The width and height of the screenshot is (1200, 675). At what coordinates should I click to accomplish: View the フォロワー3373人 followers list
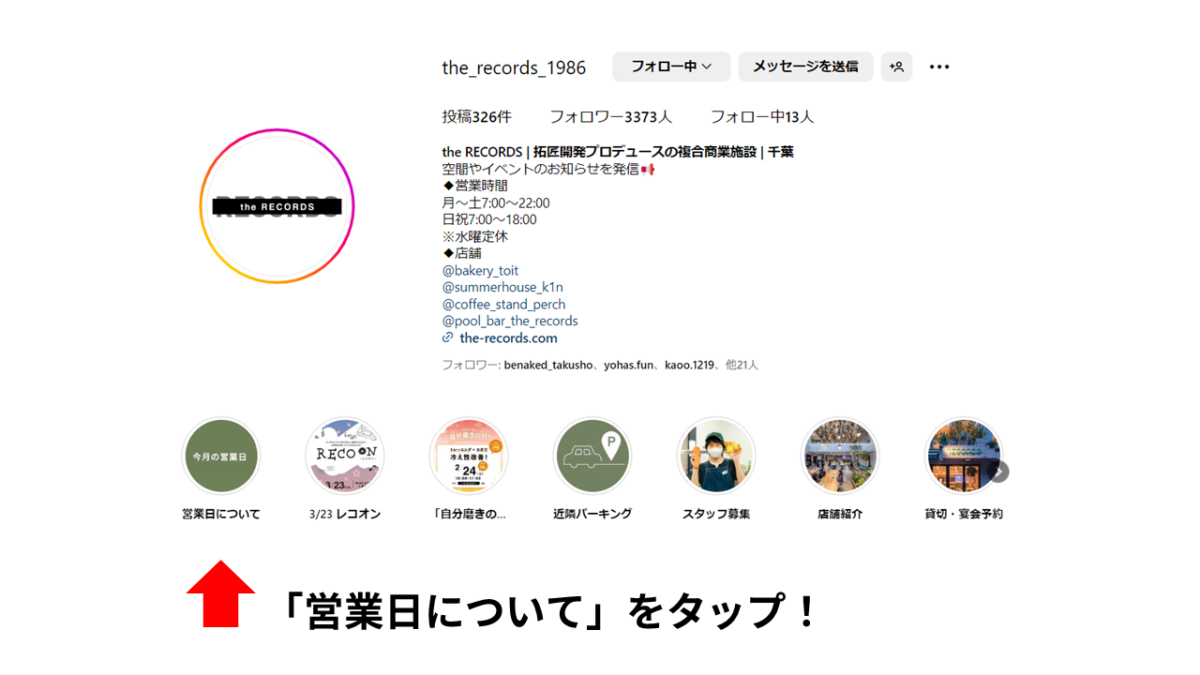(610, 117)
